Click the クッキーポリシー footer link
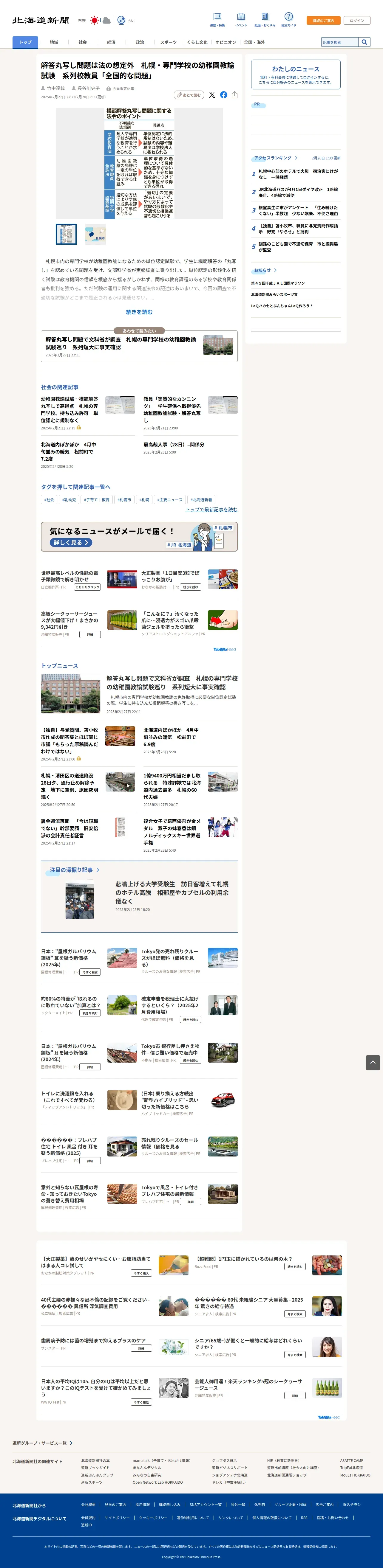This screenshot has height=1568, width=383. [x=153, y=1517]
